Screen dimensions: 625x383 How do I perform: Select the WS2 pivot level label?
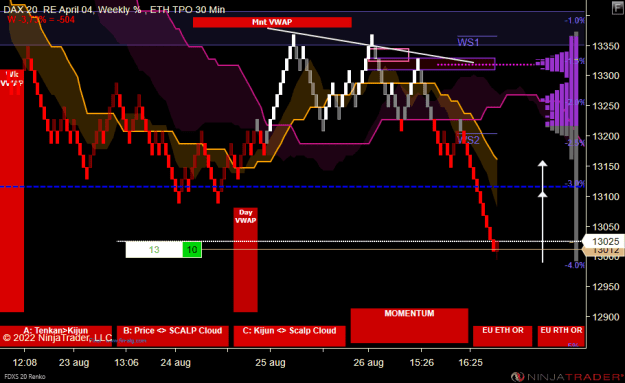click(468, 140)
